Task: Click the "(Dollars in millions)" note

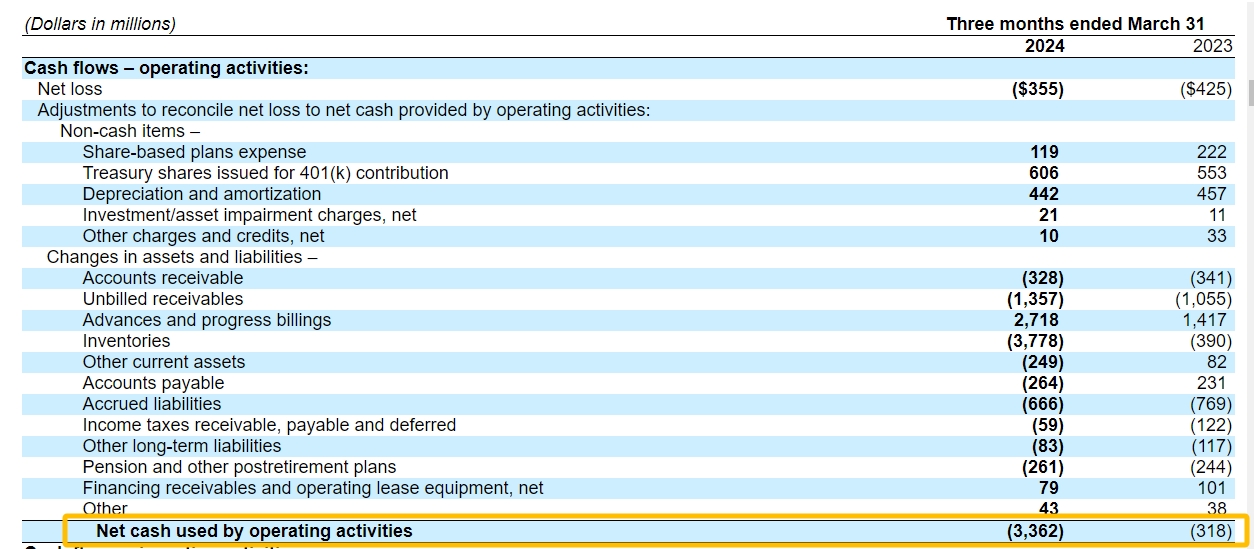Action: coord(100,24)
